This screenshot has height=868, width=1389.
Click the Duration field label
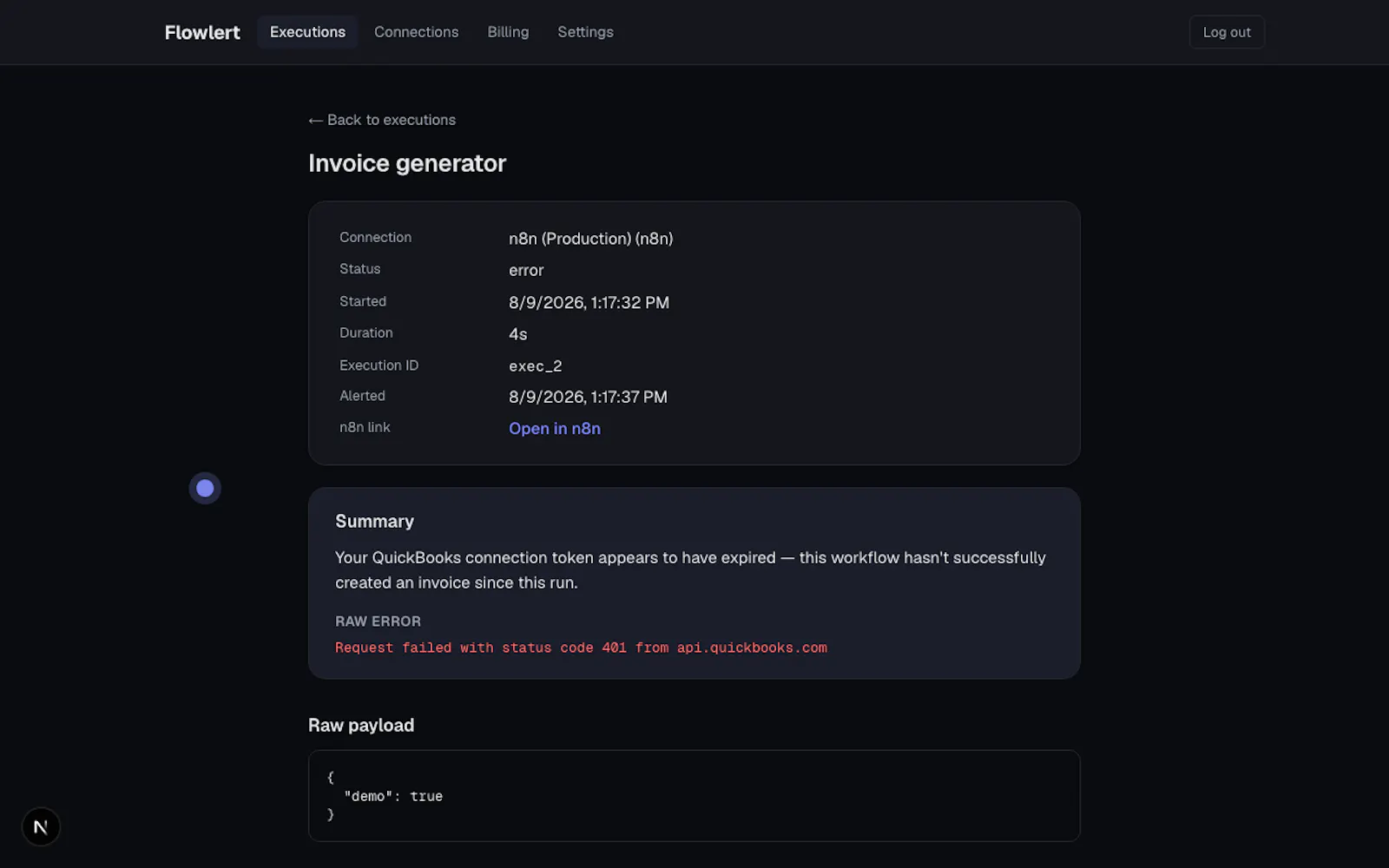[x=366, y=332]
